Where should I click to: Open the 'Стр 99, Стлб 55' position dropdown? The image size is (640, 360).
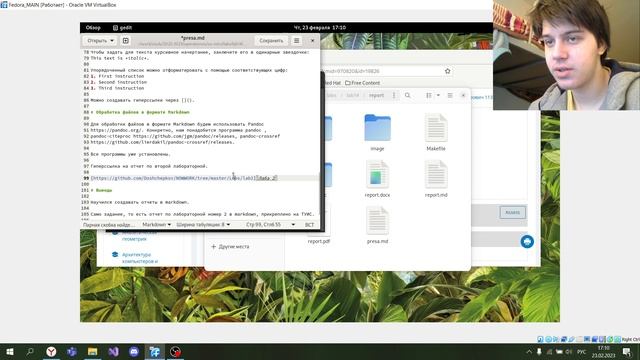pyautogui.click(x=270, y=224)
